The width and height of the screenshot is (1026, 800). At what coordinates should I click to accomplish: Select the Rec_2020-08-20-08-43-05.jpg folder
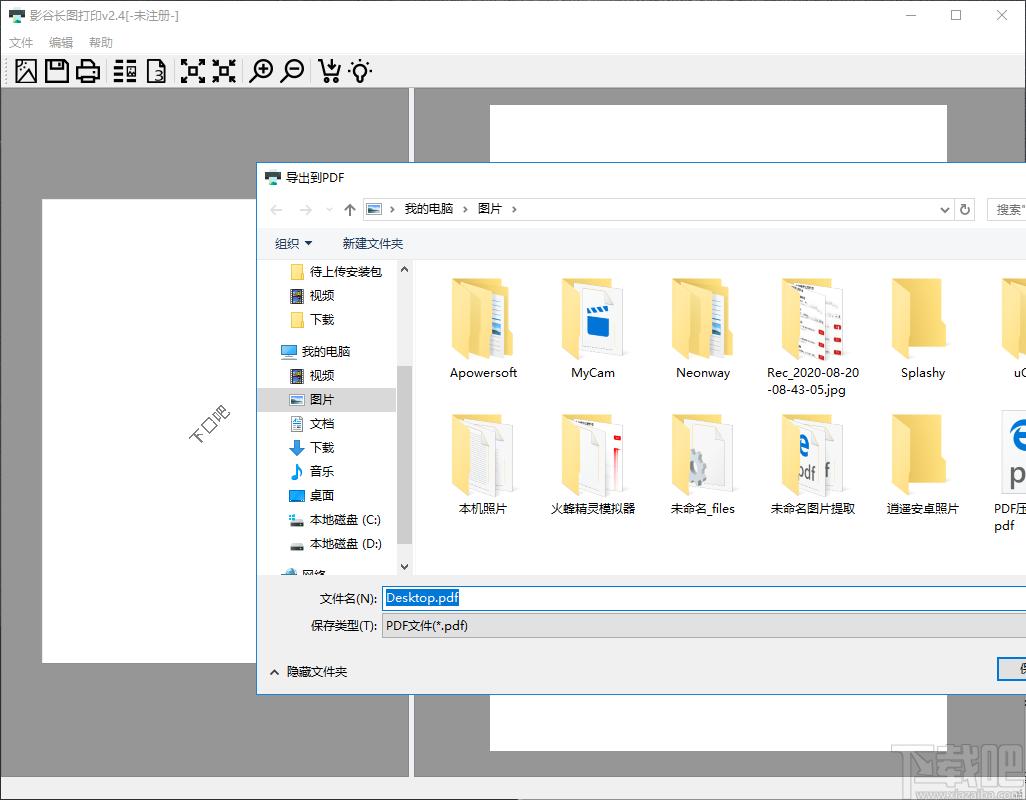click(x=813, y=337)
